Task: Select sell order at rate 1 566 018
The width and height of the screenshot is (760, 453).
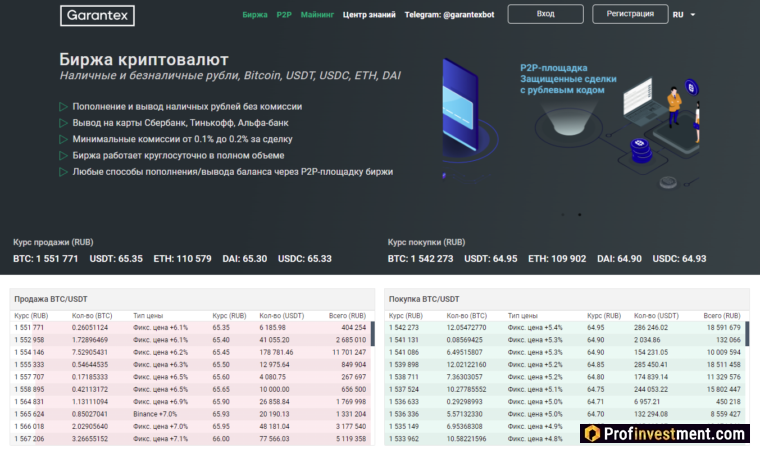Action: pyautogui.click(x=190, y=426)
